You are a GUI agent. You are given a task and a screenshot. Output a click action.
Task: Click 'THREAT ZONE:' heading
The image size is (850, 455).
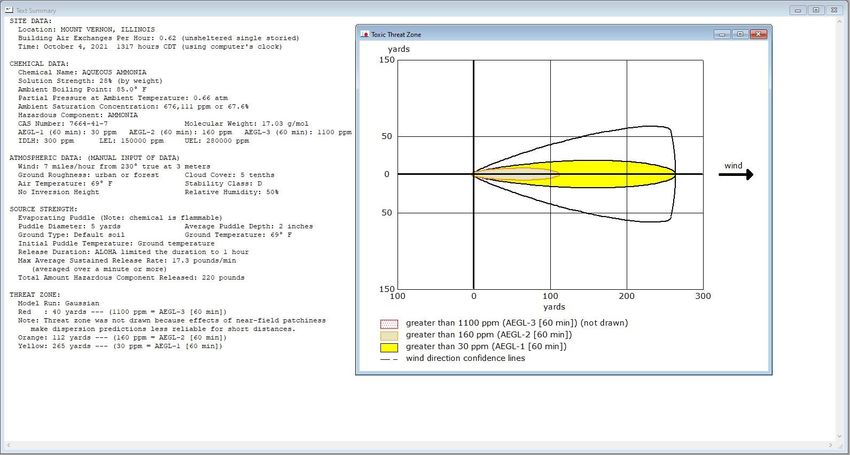point(35,294)
